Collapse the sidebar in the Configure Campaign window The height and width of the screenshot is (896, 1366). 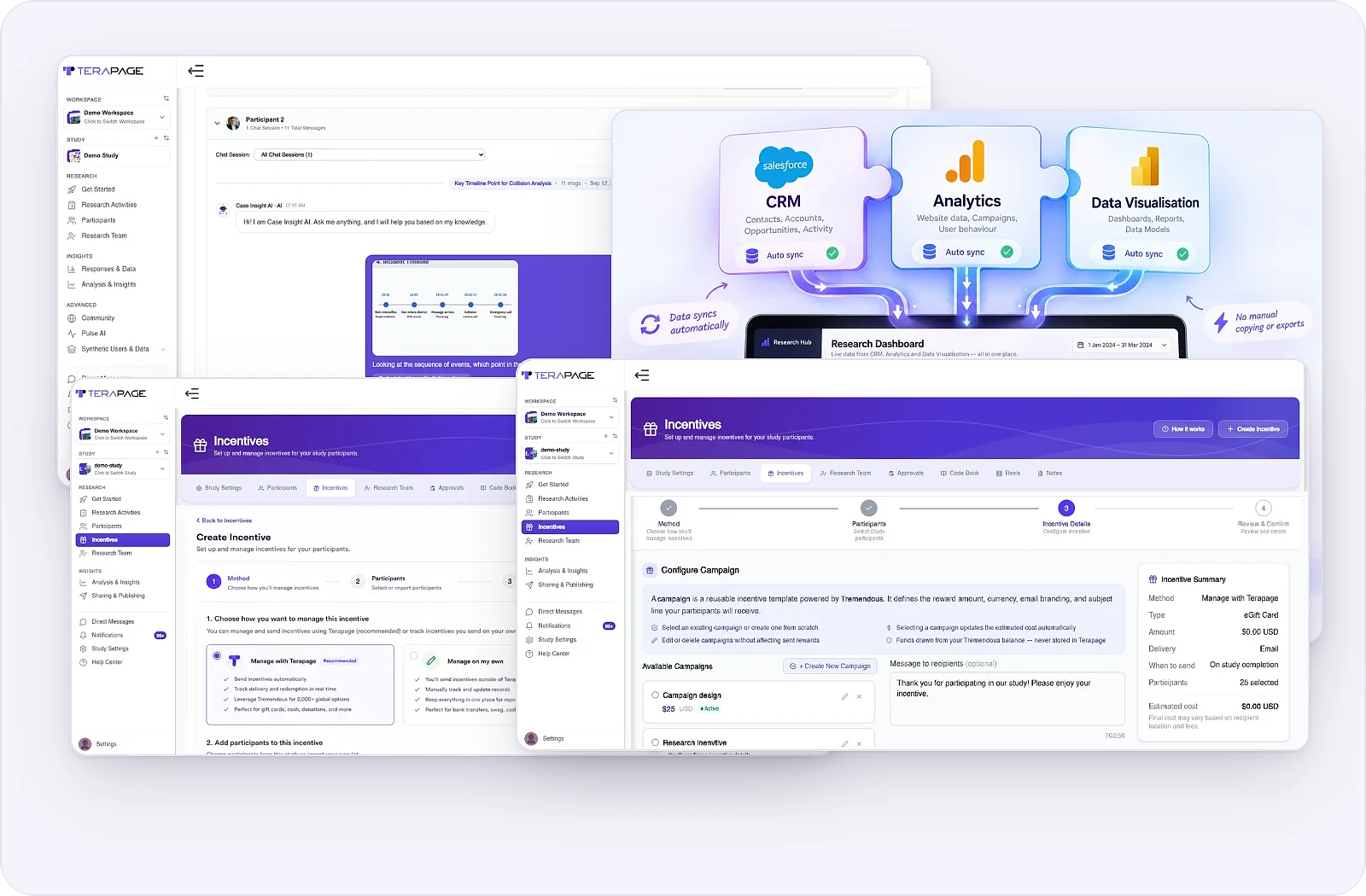pos(642,375)
